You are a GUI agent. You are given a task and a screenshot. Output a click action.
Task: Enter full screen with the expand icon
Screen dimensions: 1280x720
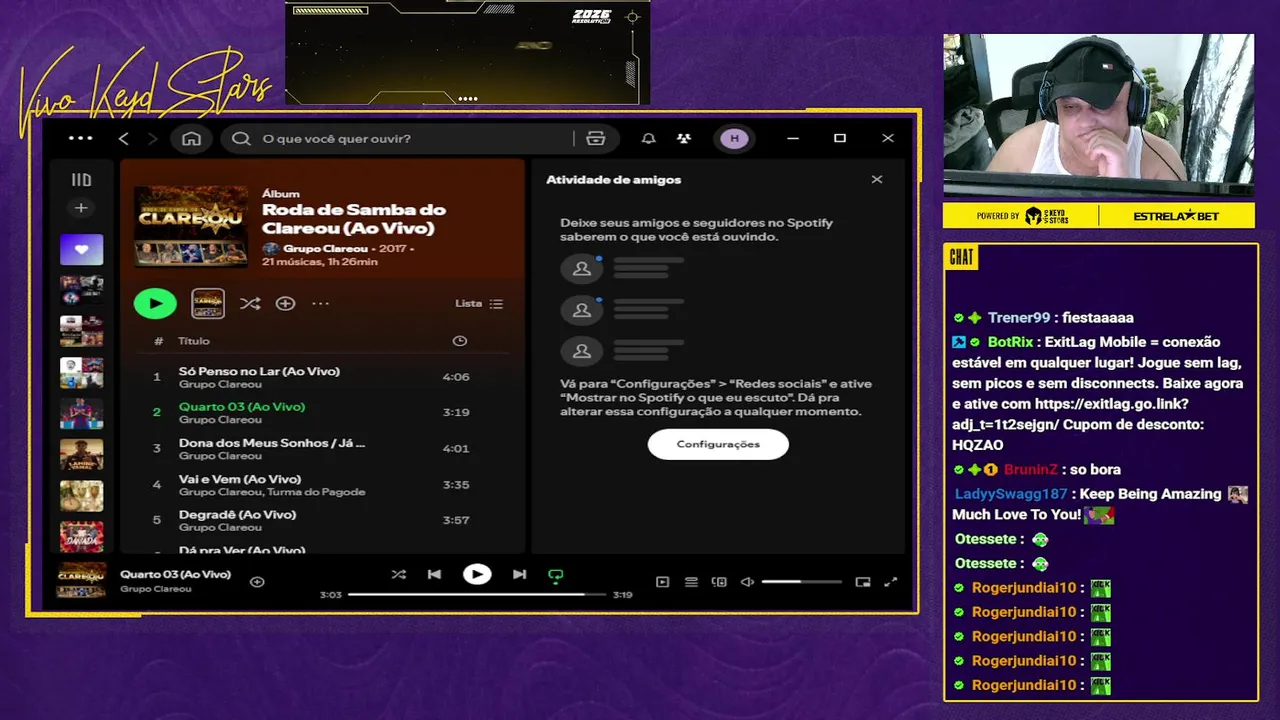[891, 582]
